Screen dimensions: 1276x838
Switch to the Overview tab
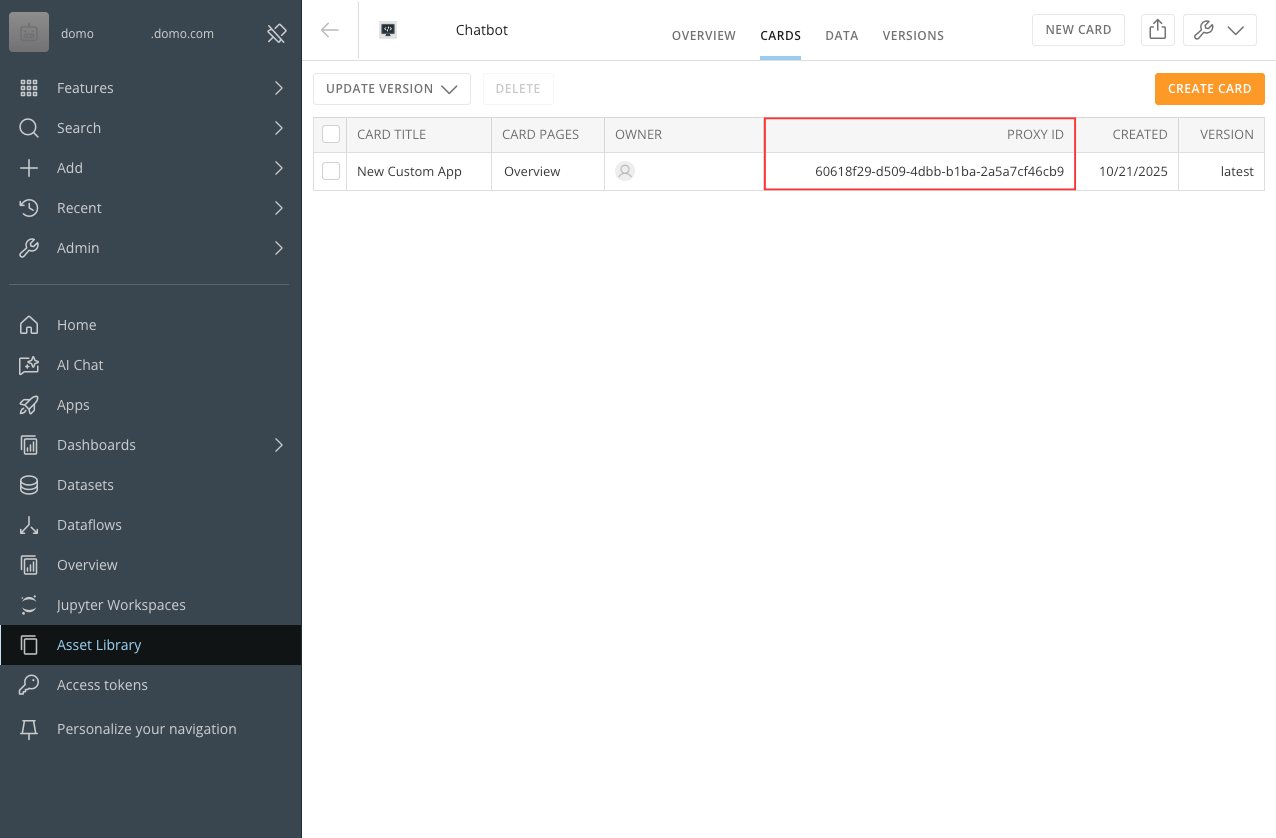[x=704, y=35]
